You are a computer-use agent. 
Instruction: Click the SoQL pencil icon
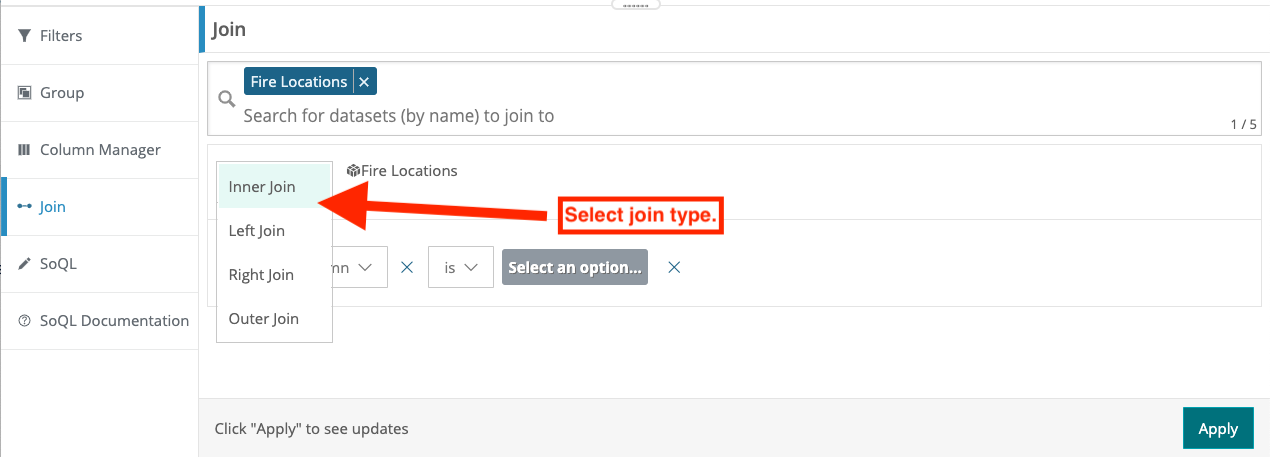pos(25,264)
